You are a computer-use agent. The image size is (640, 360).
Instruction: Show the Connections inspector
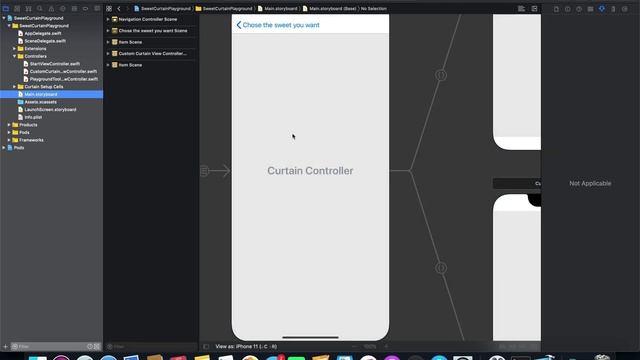(624, 9)
